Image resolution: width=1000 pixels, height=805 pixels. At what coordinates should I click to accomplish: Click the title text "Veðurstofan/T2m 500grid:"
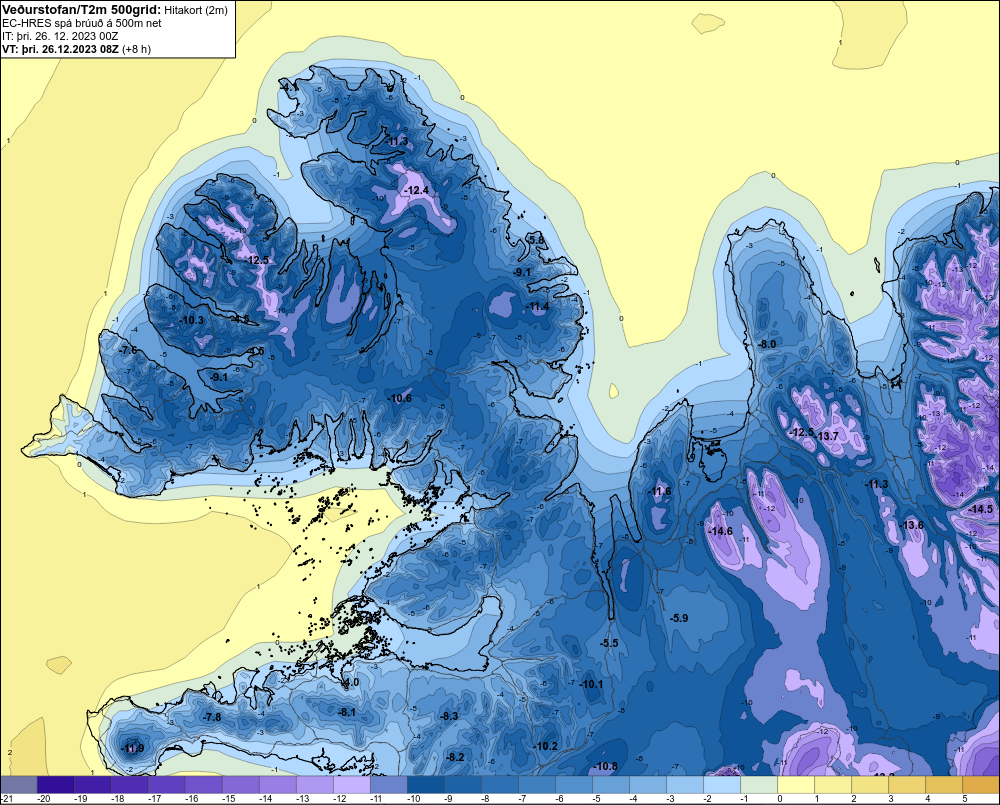click(x=81, y=10)
